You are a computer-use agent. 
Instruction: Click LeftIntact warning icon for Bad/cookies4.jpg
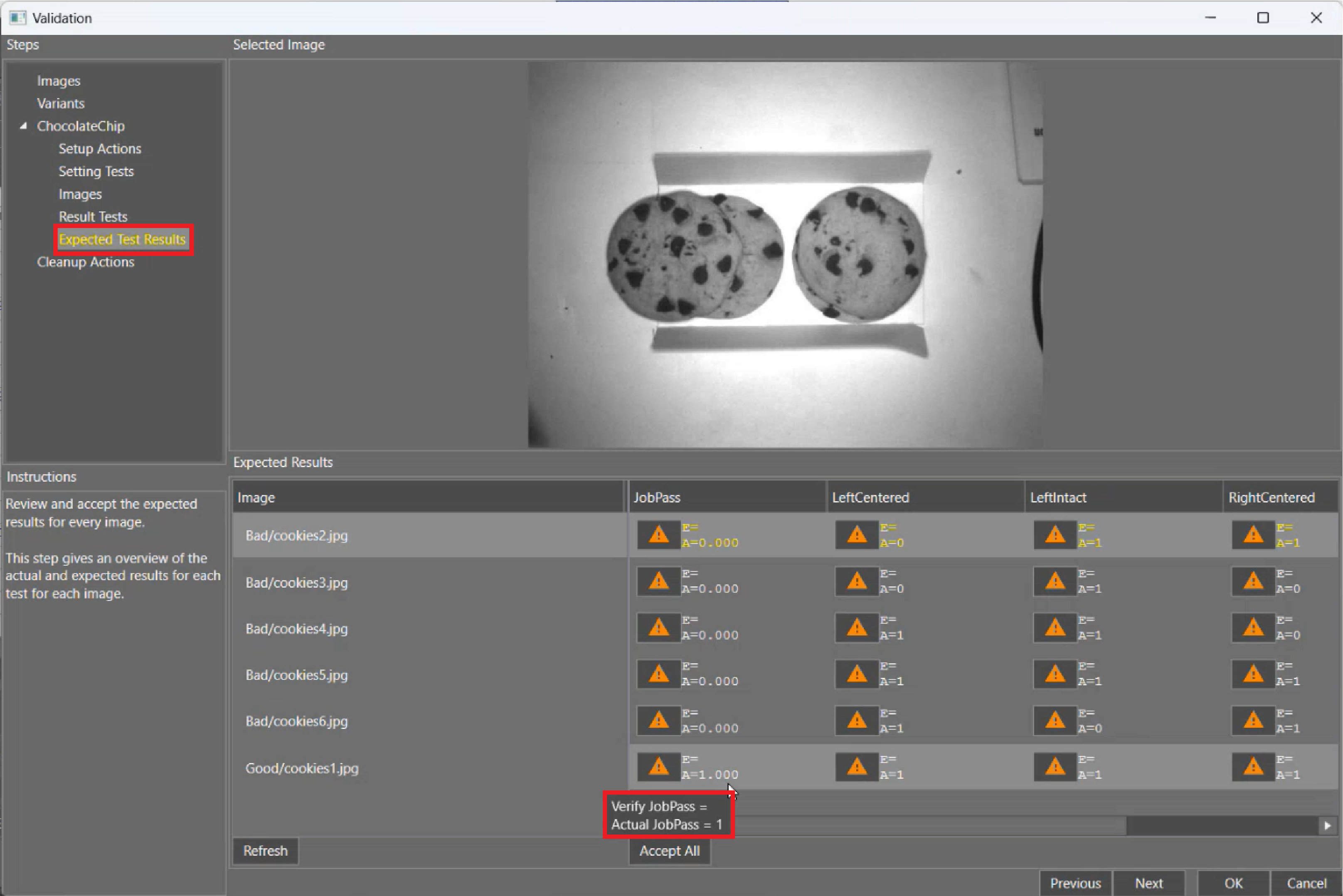pyautogui.click(x=1055, y=628)
